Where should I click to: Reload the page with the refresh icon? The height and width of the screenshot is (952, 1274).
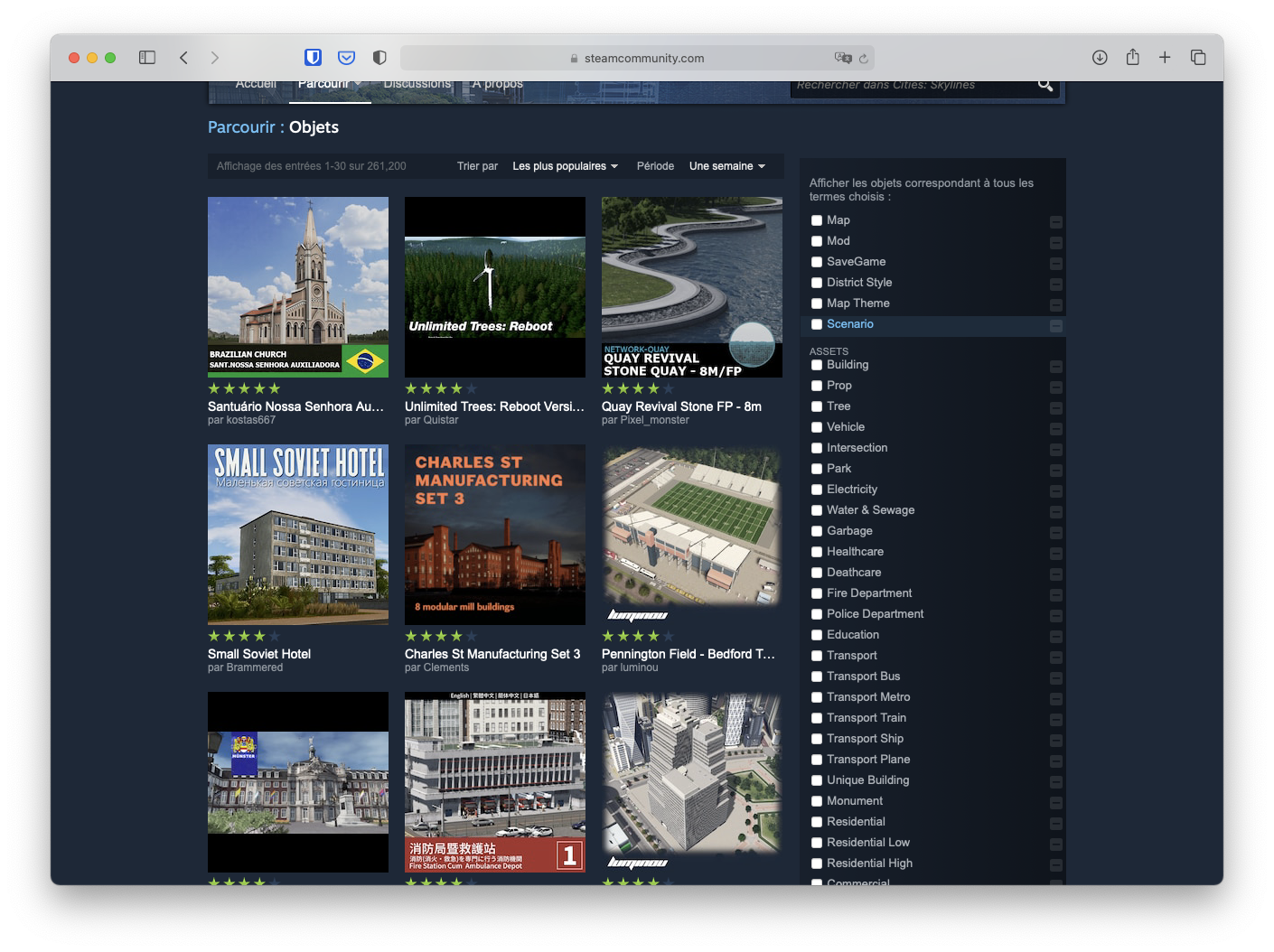click(864, 59)
